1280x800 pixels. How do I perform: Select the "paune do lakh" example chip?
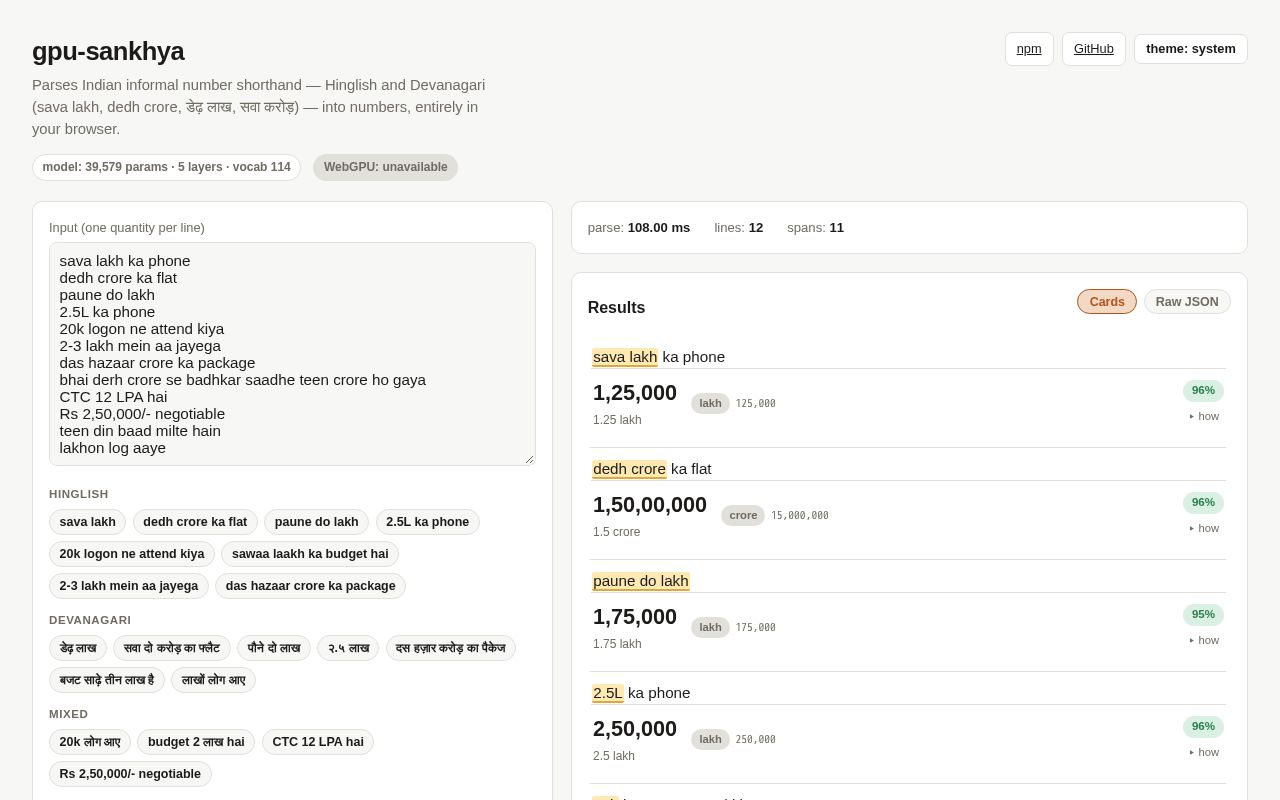316,522
